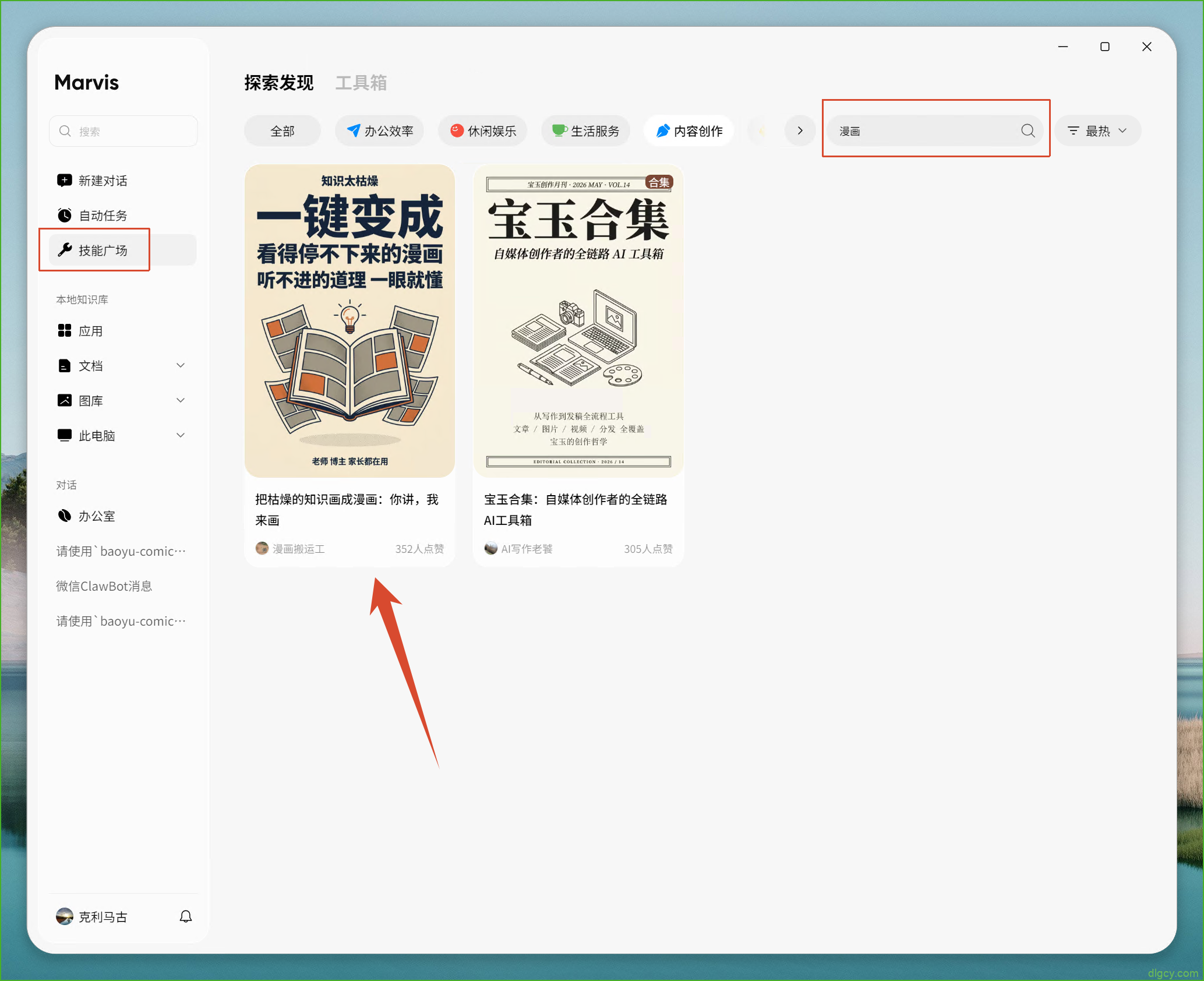Click the green cup icon on 生活服务
The image size is (1204, 981).
[560, 130]
